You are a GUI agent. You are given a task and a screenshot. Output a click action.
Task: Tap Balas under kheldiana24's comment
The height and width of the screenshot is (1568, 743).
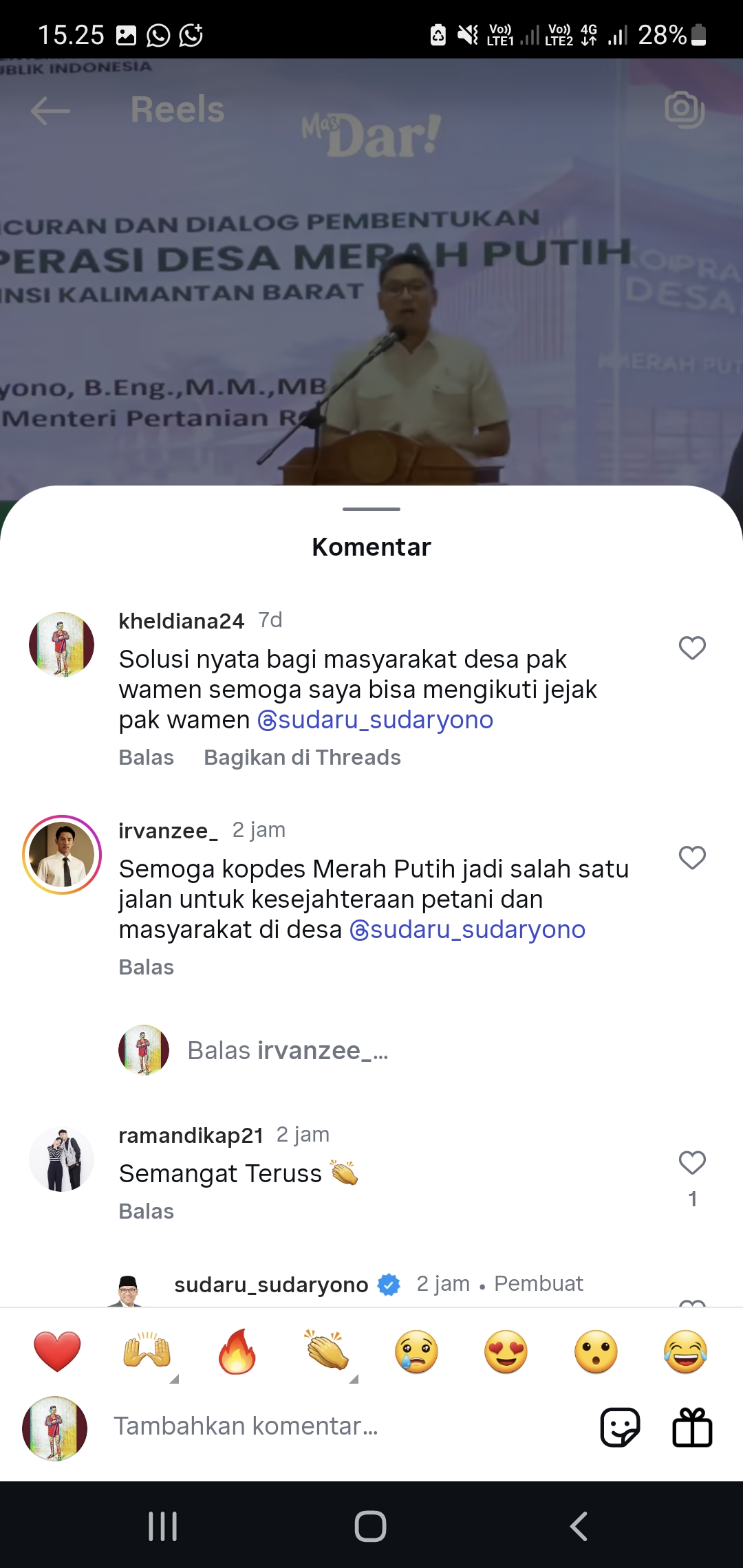click(147, 757)
